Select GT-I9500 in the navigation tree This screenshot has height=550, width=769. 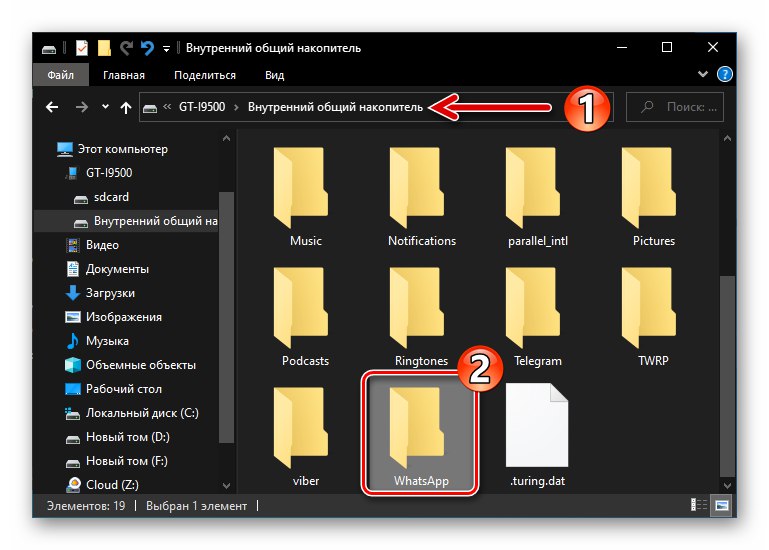100,173
